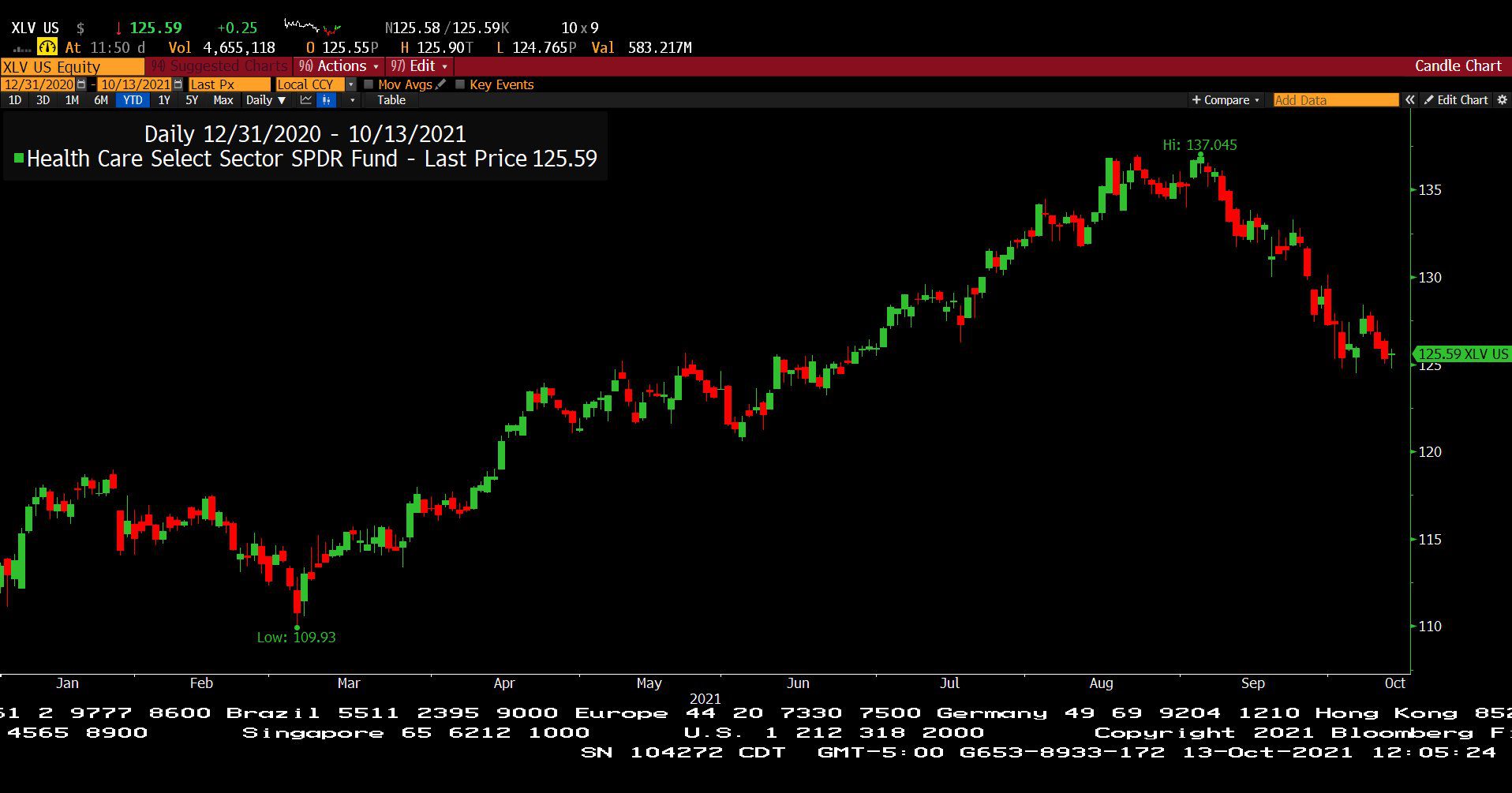Select the Max time range
This screenshot has height=793, width=1512.
coord(223,100)
